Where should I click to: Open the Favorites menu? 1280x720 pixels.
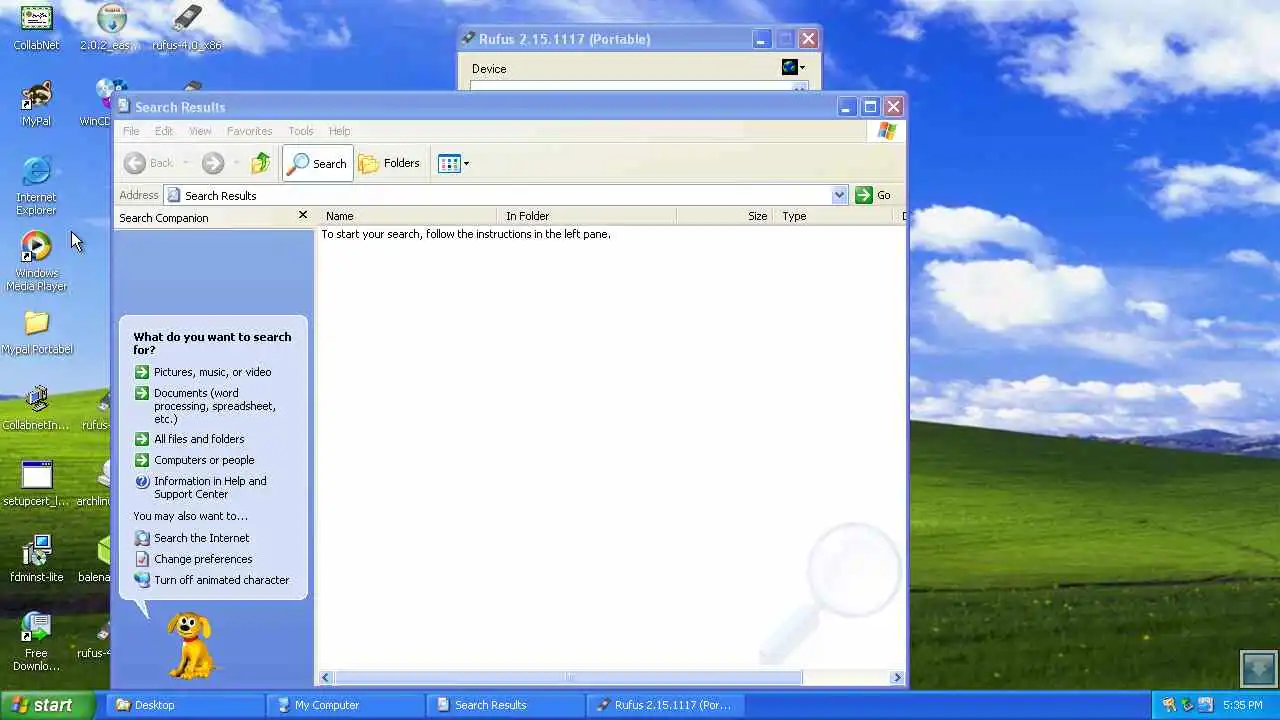(249, 131)
